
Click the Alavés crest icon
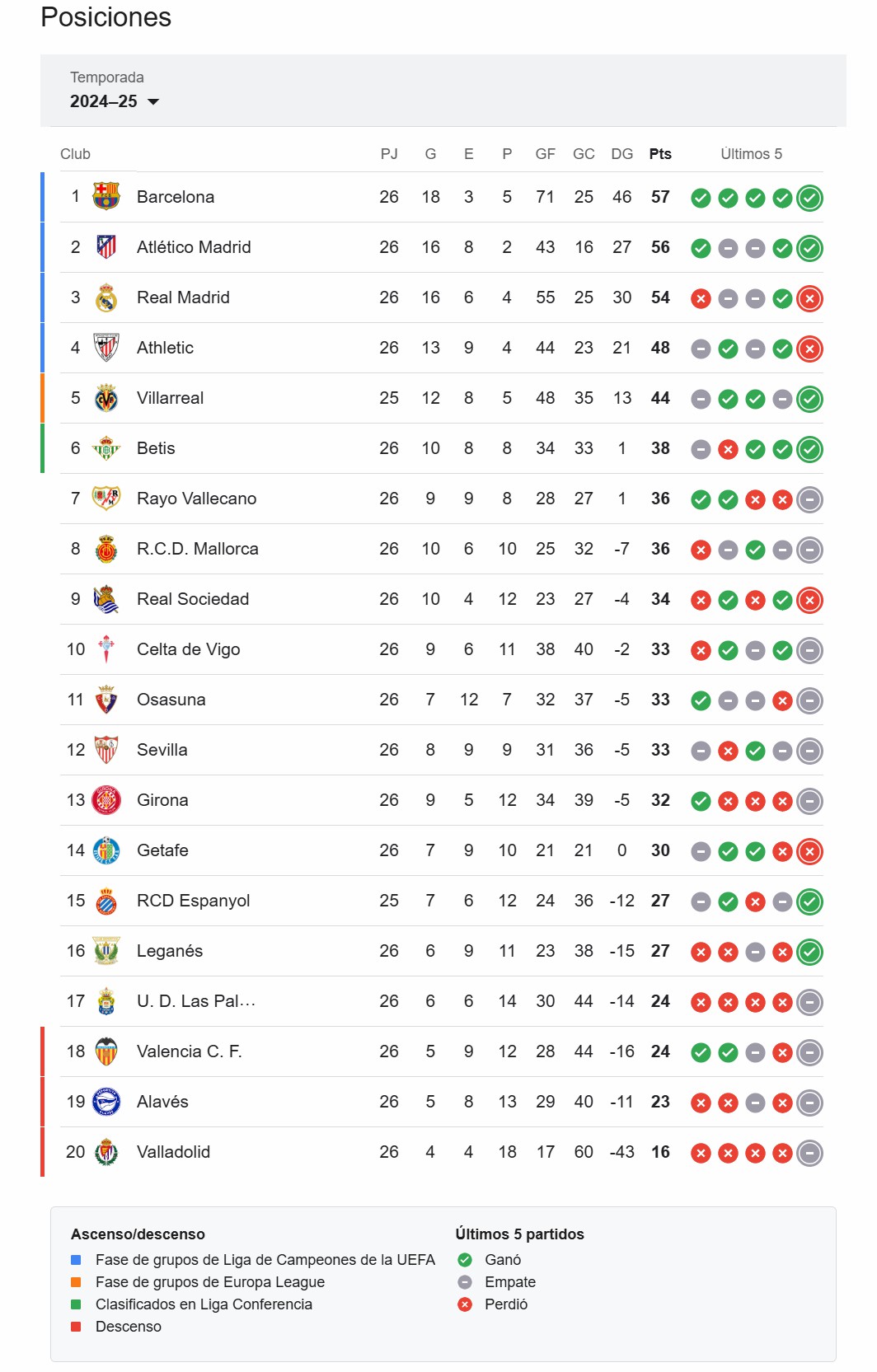[106, 1101]
